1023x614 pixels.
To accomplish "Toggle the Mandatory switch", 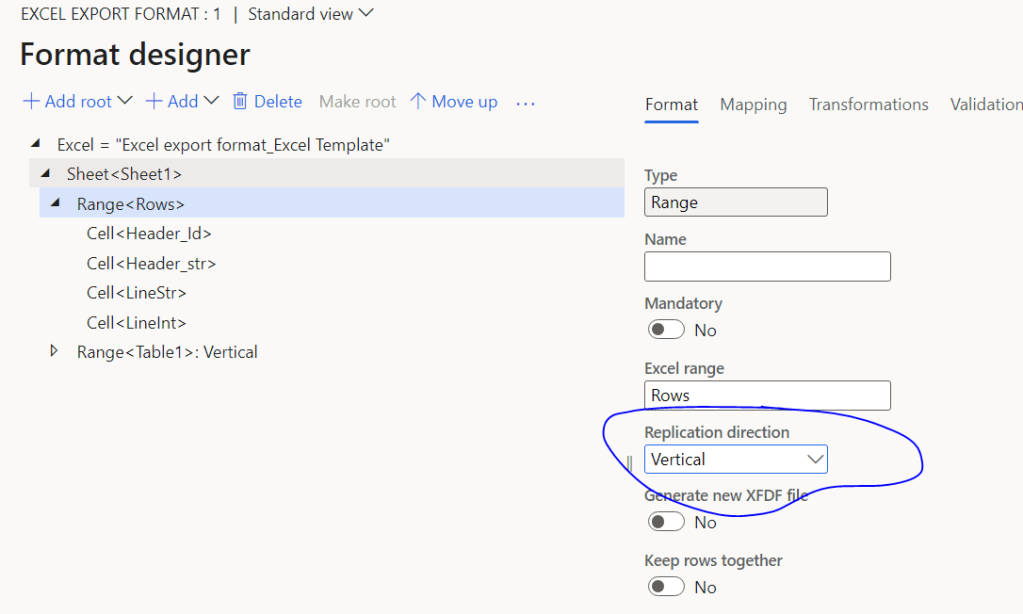I will (666, 330).
